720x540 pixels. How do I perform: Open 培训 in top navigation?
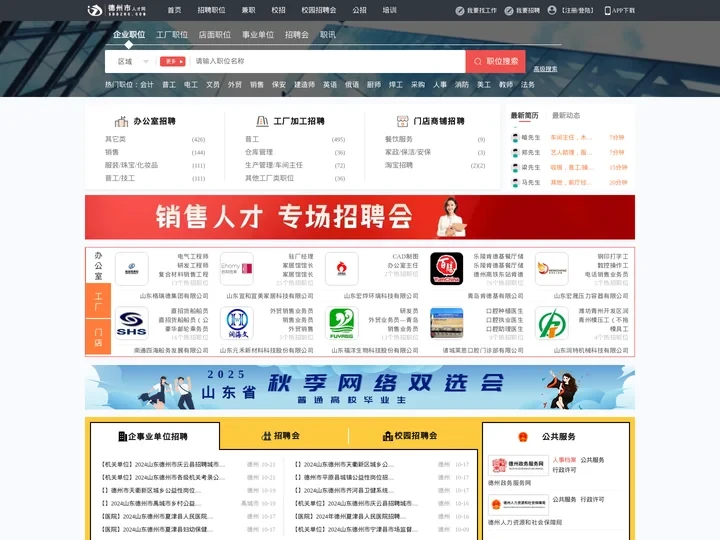389,10
